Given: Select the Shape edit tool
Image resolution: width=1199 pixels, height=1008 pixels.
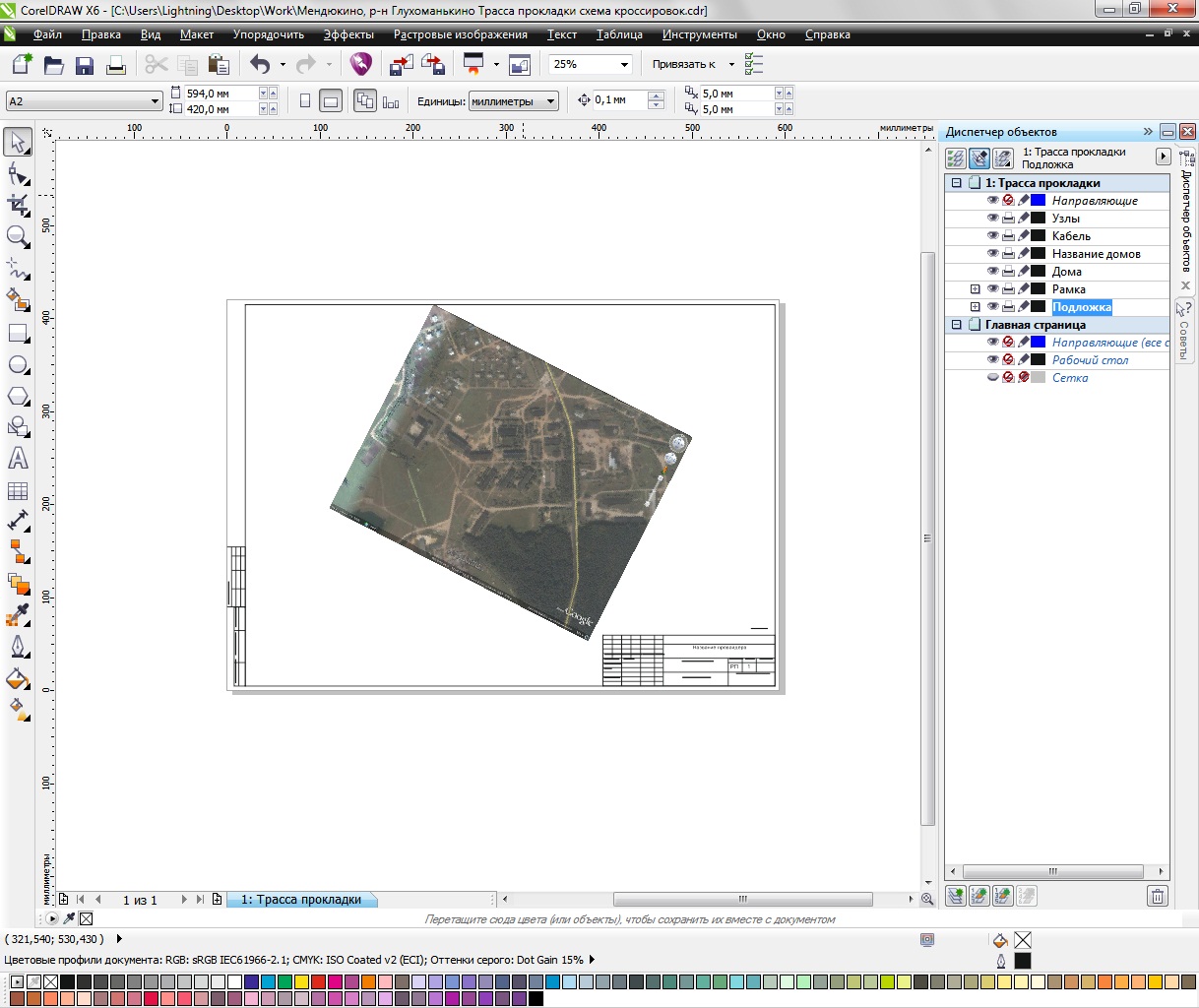Looking at the screenshot, I should click(19, 174).
